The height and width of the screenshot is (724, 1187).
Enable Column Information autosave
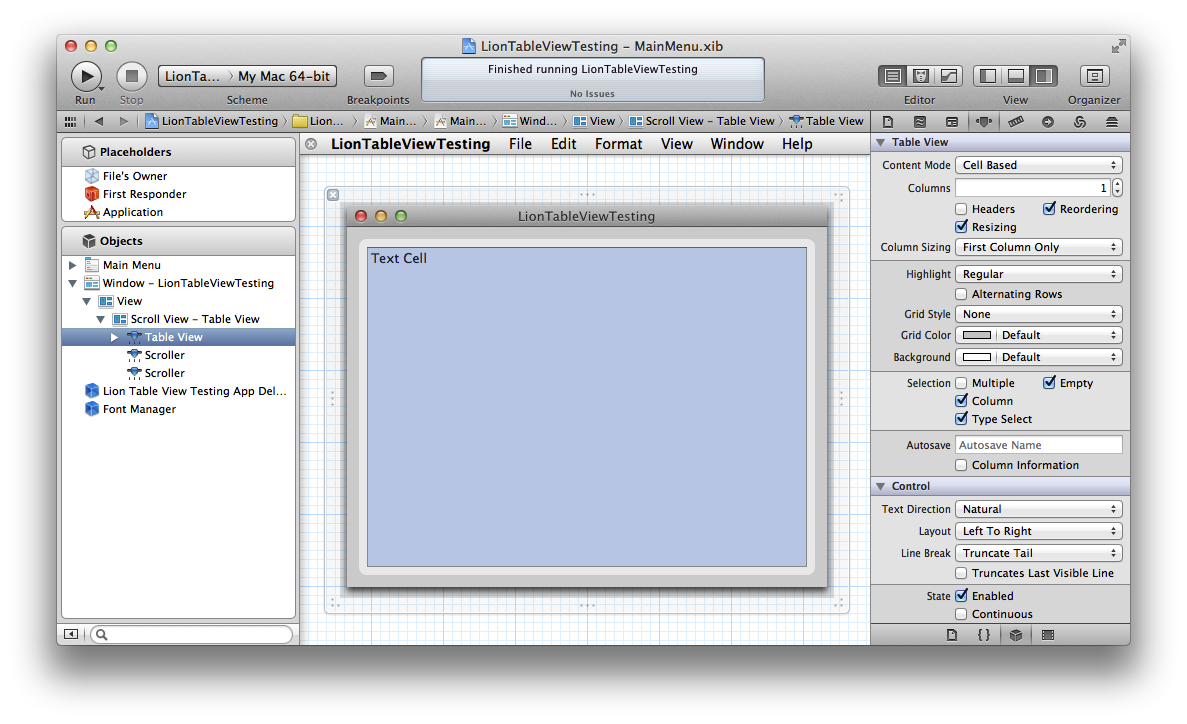[x=961, y=465]
